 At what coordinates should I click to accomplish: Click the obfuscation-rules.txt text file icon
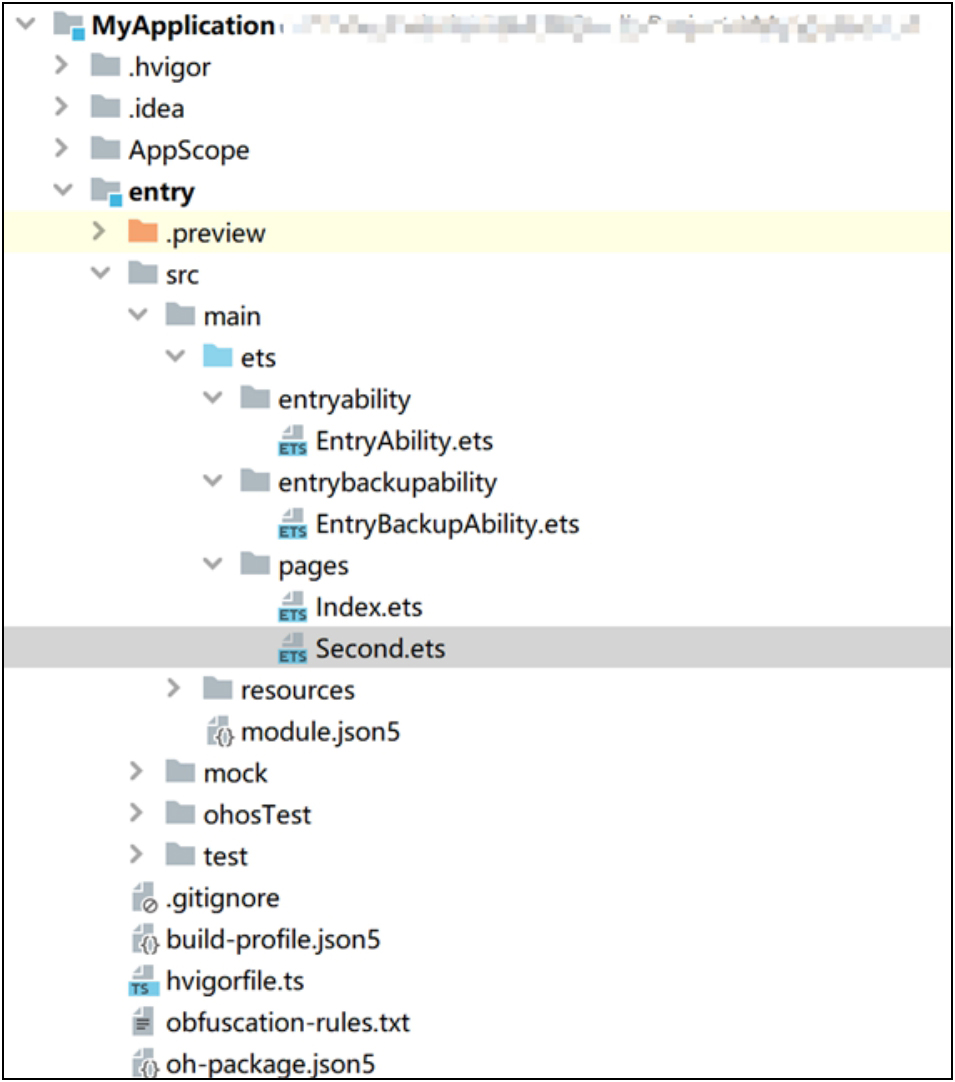144,1024
